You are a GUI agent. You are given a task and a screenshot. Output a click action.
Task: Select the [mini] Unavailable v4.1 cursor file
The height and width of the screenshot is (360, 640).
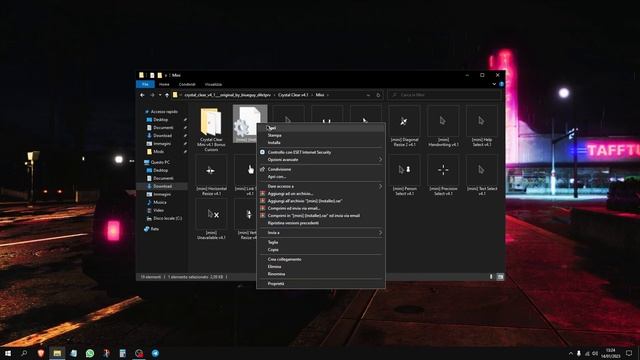(211, 219)
